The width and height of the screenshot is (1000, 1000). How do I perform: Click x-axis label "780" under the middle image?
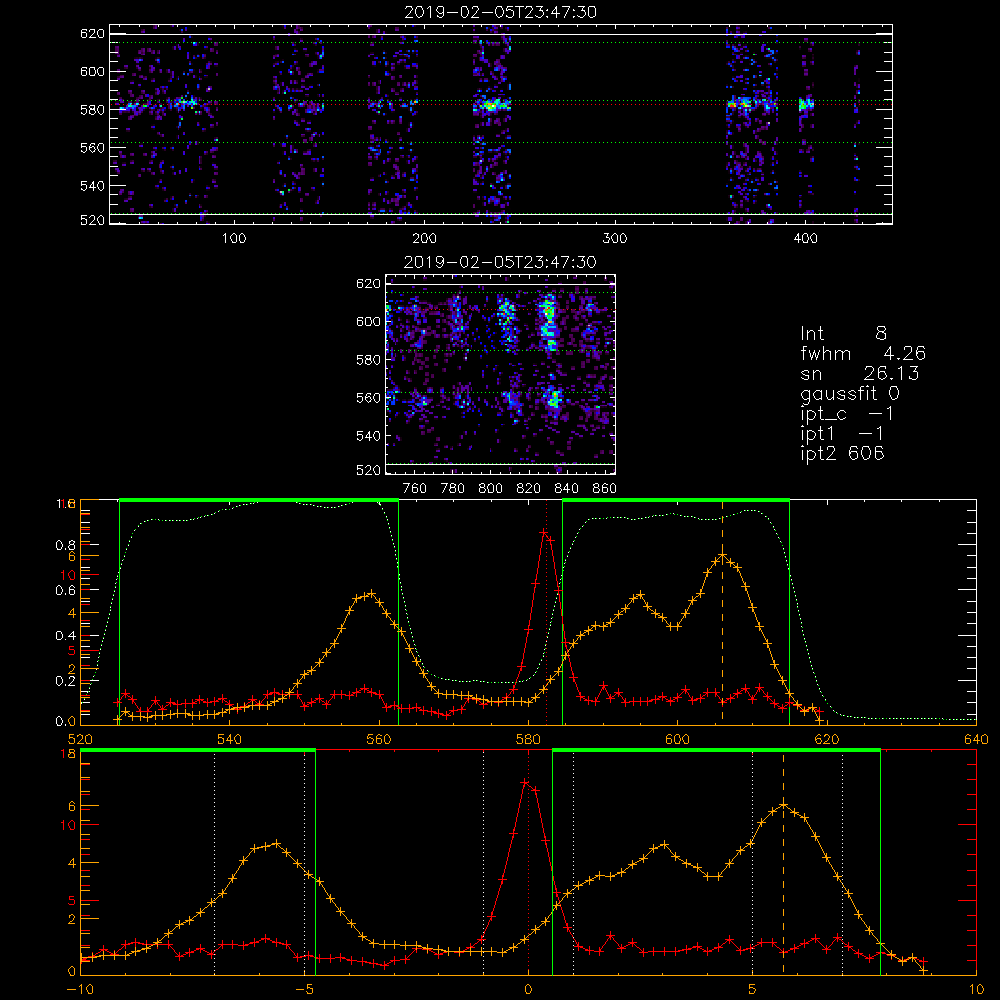coord(453,489)
